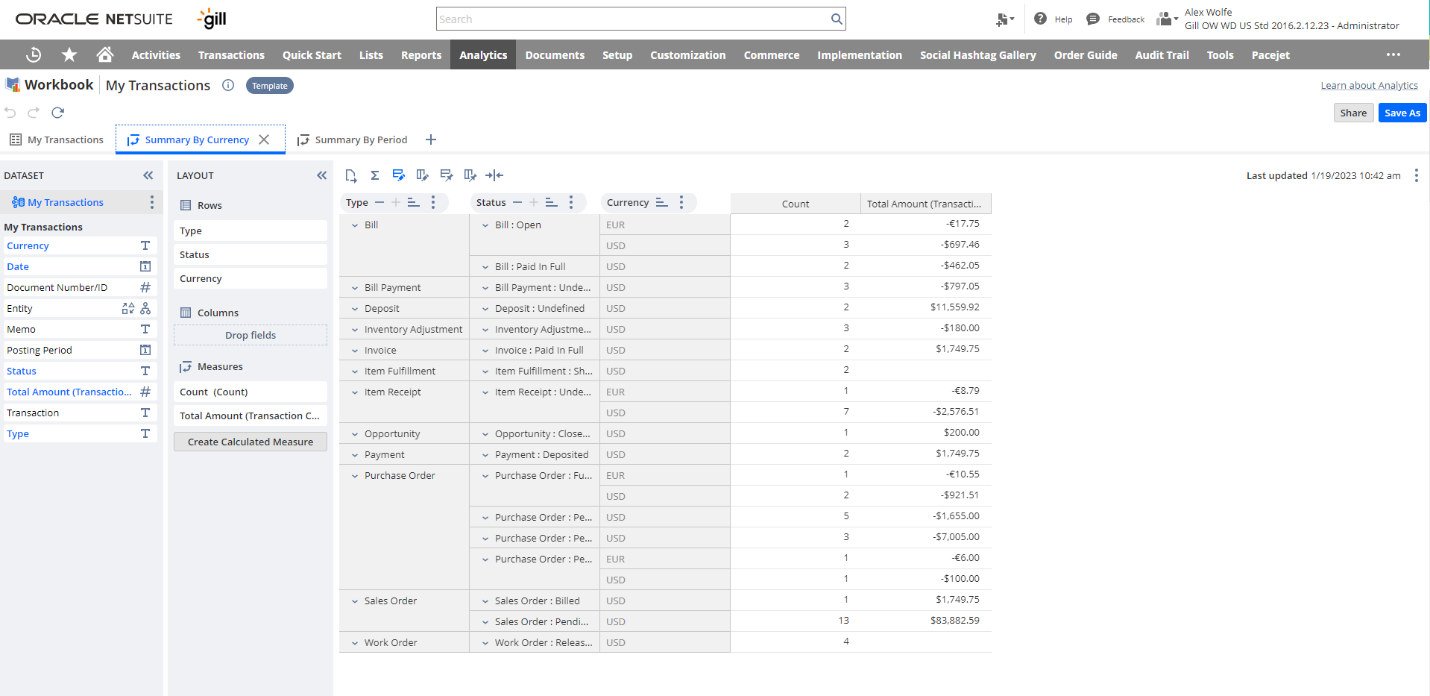Click the sort icon on the Currency column header
The image size is (1430, 696).
tap(660, 202)
